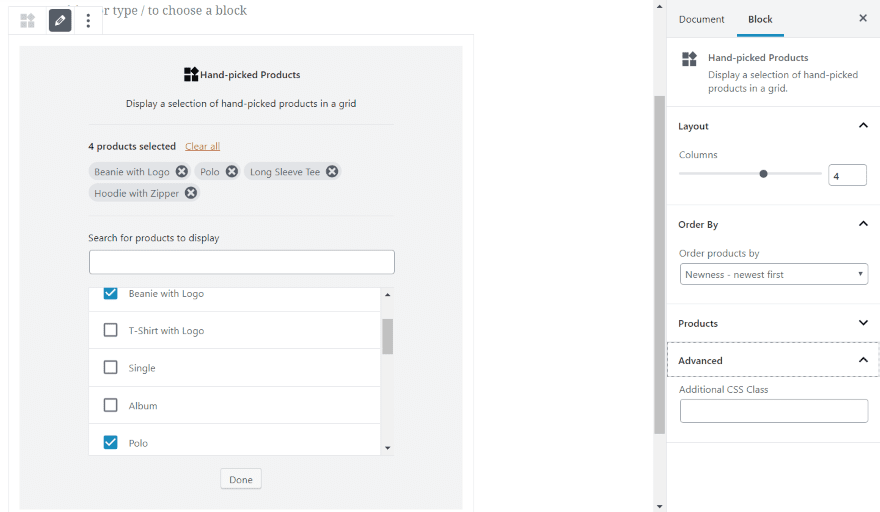This screenshot has height=512, width=880.
Task: Remove Hoodie with Zipper tag
Action: 191,193
